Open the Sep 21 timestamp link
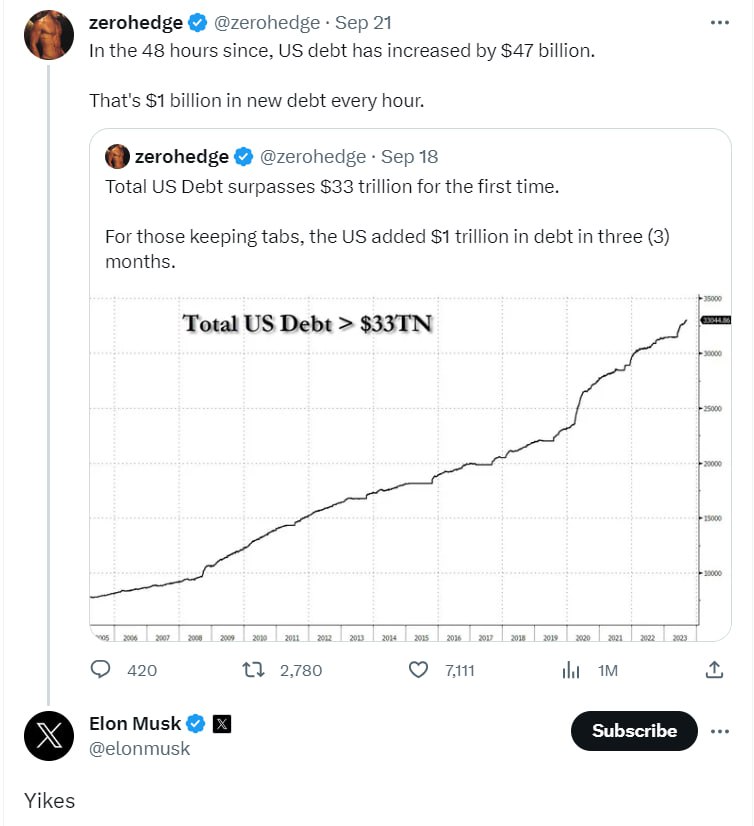The height and width of the screenshot is (826, 754). pyautogui.click(x=363, y=23)
